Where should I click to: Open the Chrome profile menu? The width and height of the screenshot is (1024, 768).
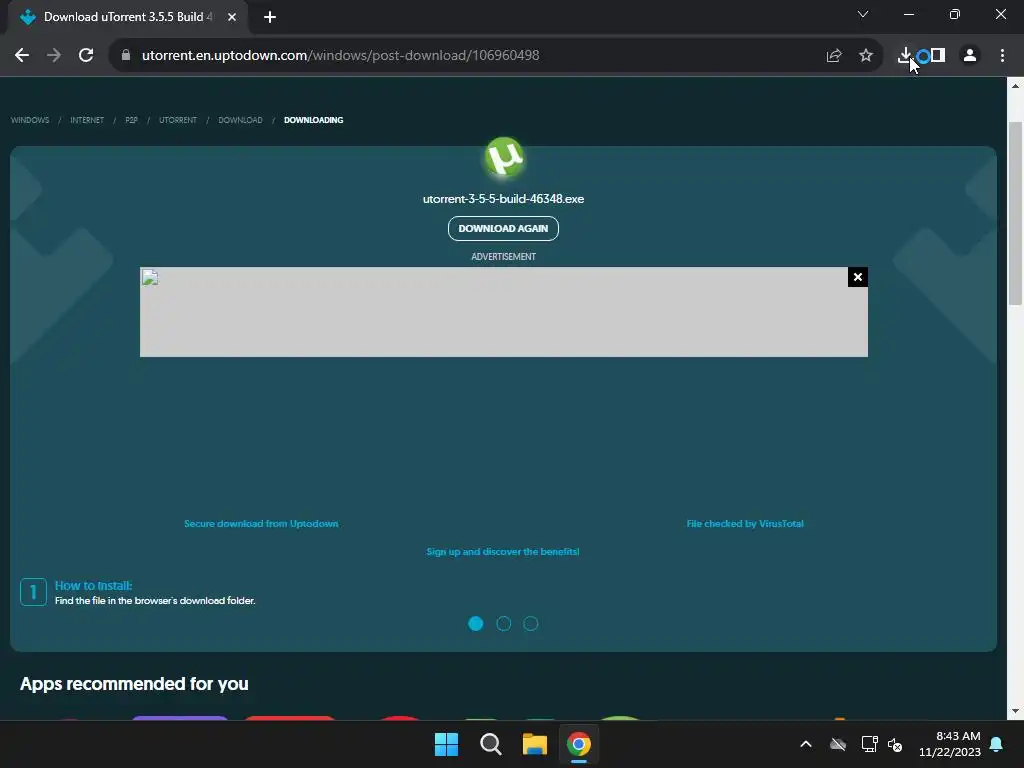(x=970, y=56)
